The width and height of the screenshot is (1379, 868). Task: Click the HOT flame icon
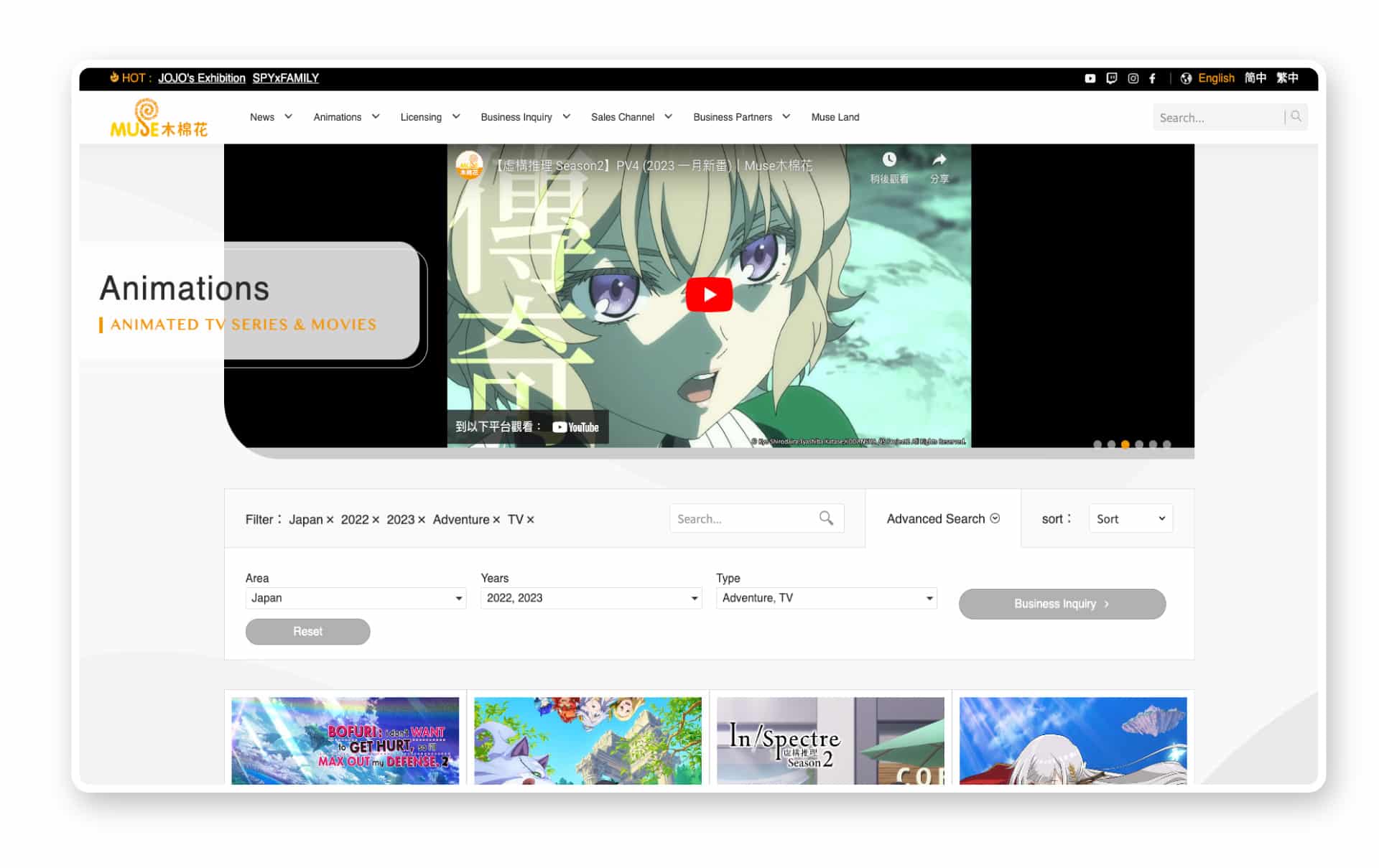point(114,78)
